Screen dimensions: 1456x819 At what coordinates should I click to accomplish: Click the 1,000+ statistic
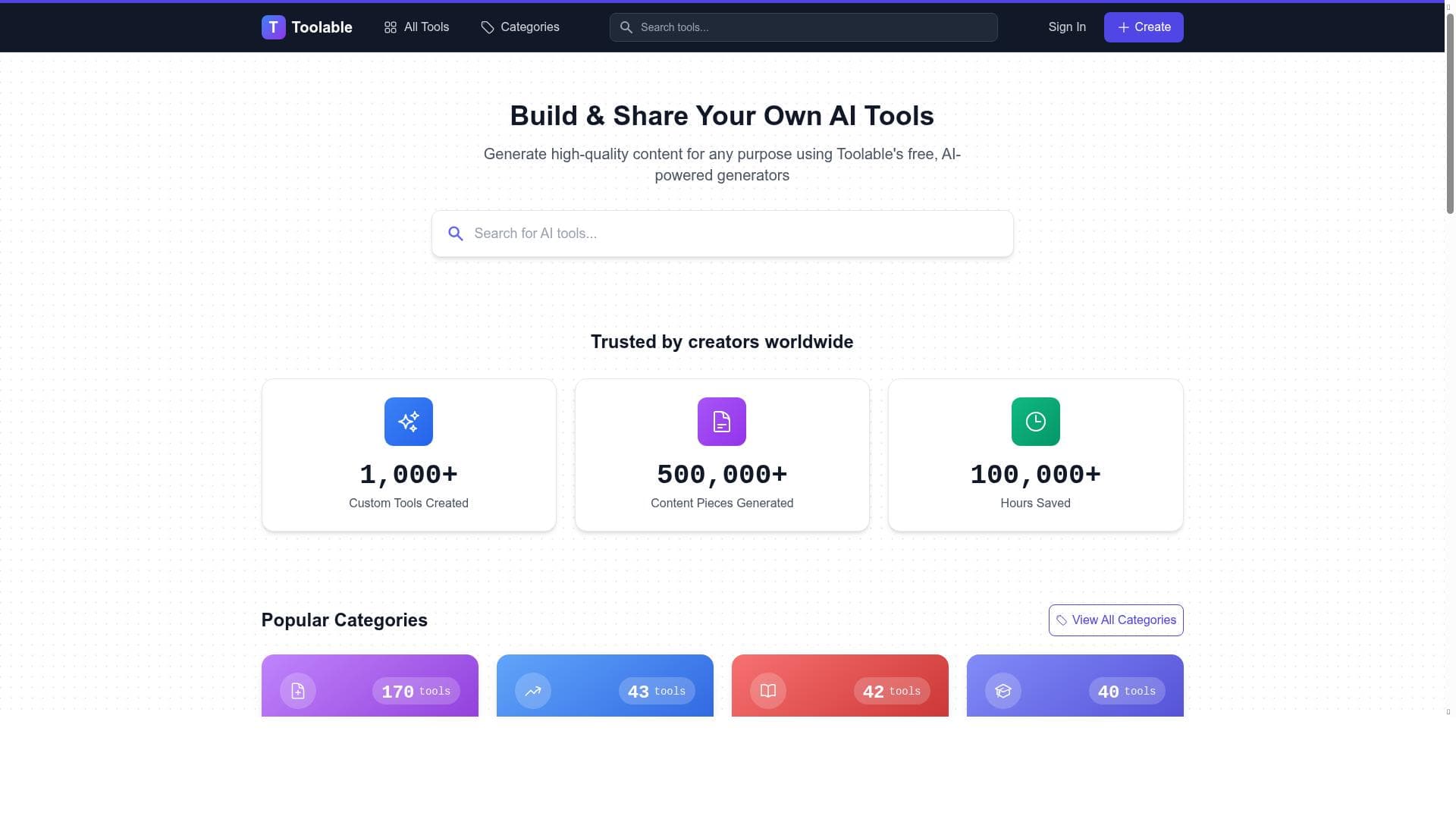click(x=409, y=475)
